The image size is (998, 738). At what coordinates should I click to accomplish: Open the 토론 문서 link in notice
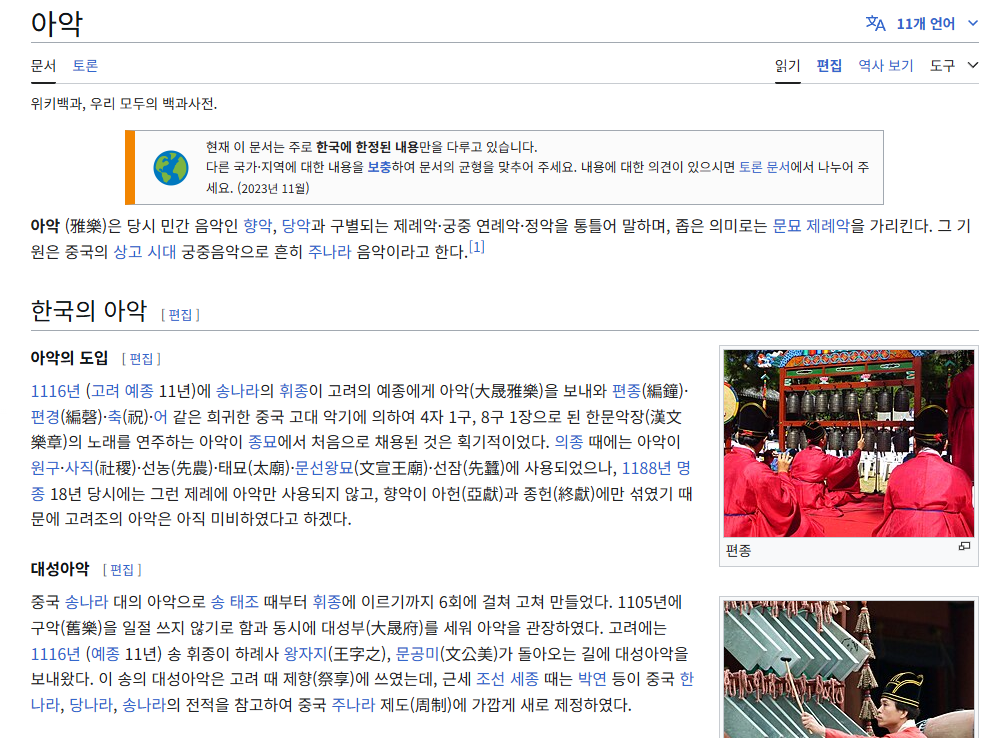pos(764,167)
